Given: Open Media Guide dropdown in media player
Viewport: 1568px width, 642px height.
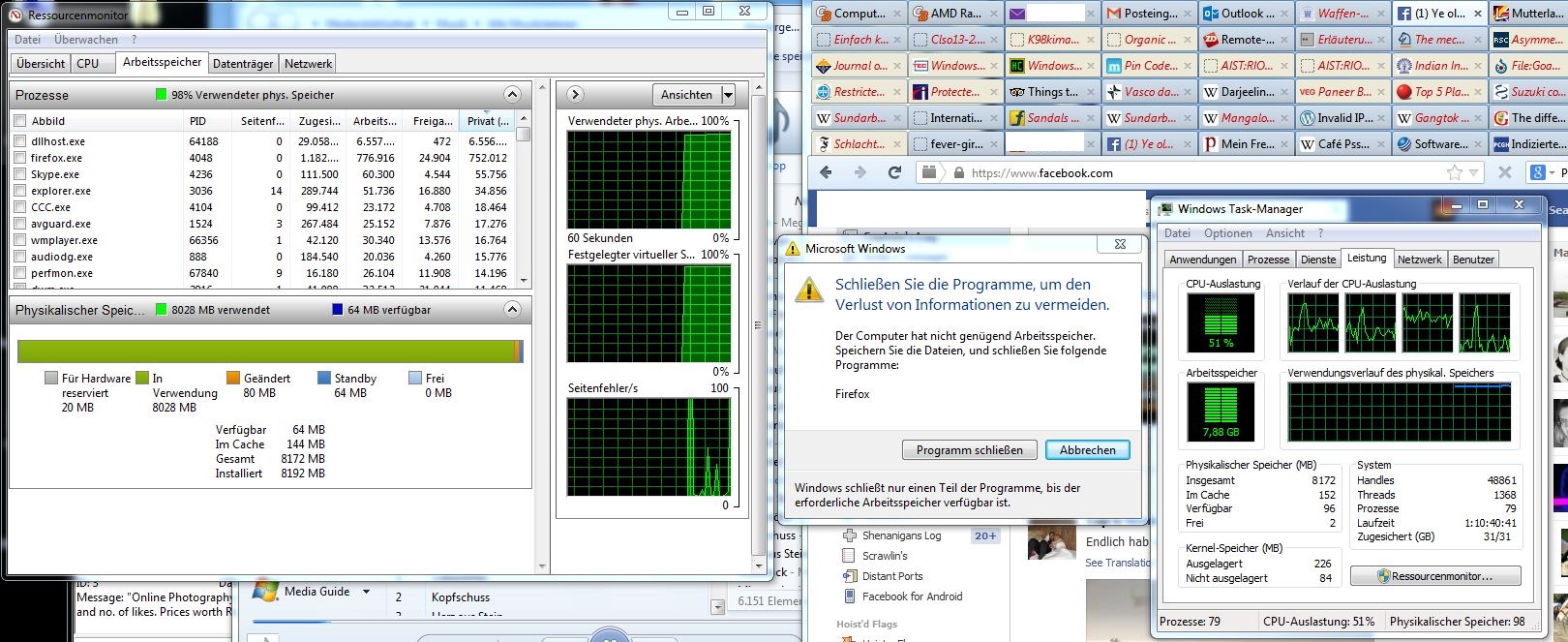Looking at the screenshot, I should (366, 592).
